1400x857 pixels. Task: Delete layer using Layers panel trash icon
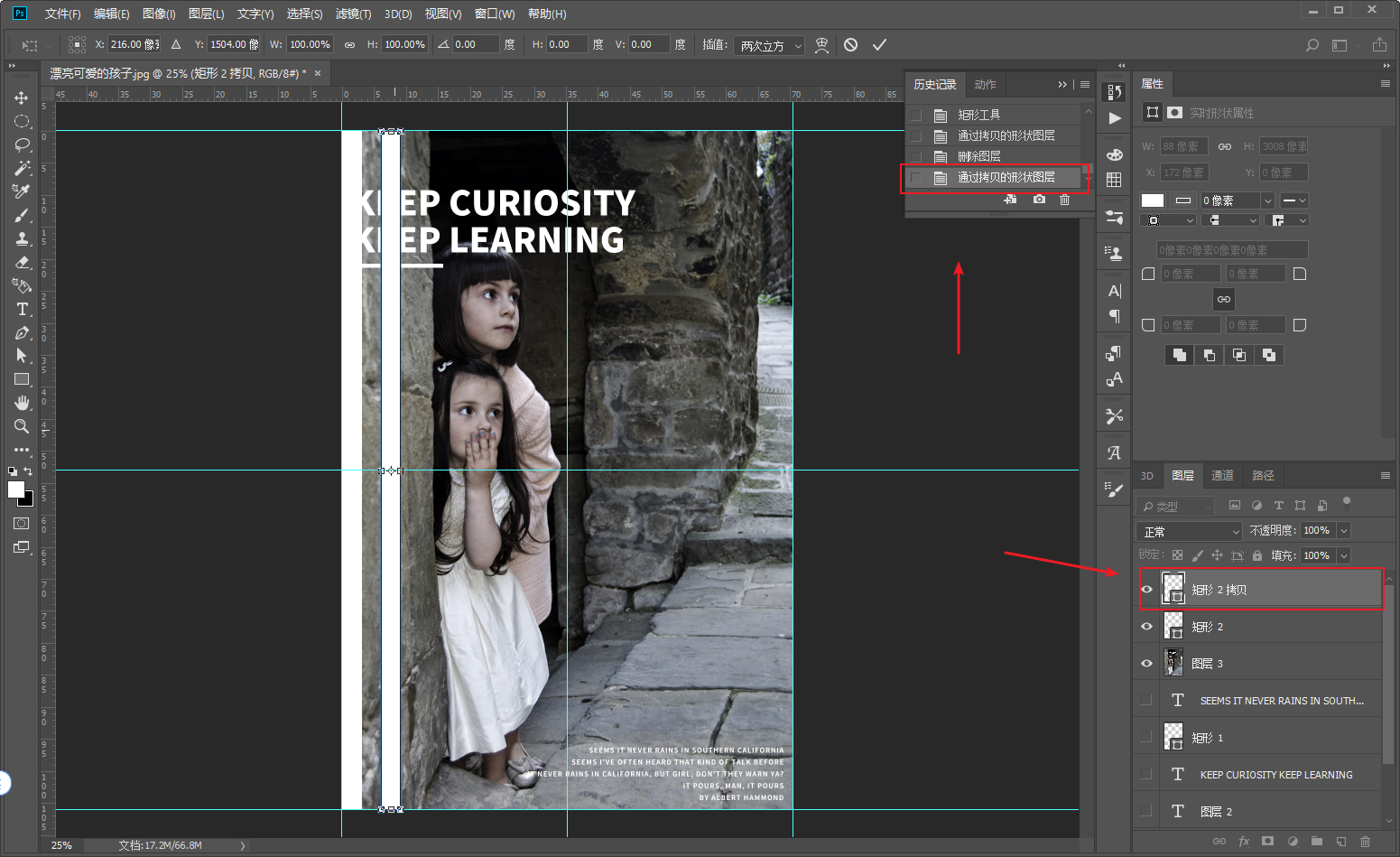1365,841
